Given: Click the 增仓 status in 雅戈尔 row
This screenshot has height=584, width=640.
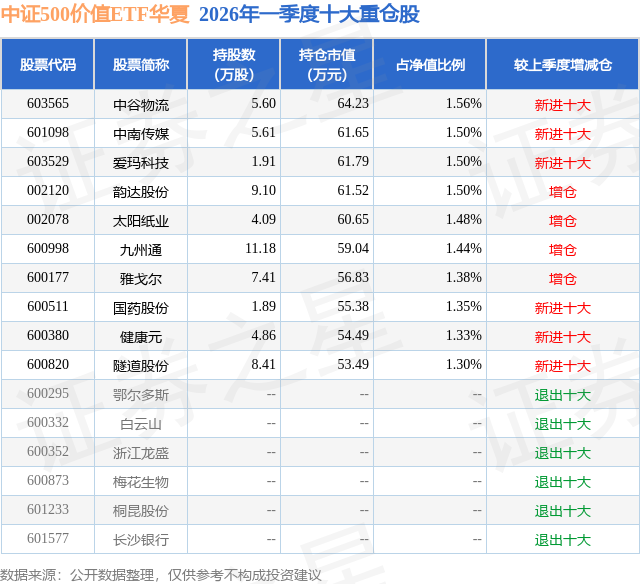Looking at the screenshot, I should pyautogui.click(x=563, y=279).
